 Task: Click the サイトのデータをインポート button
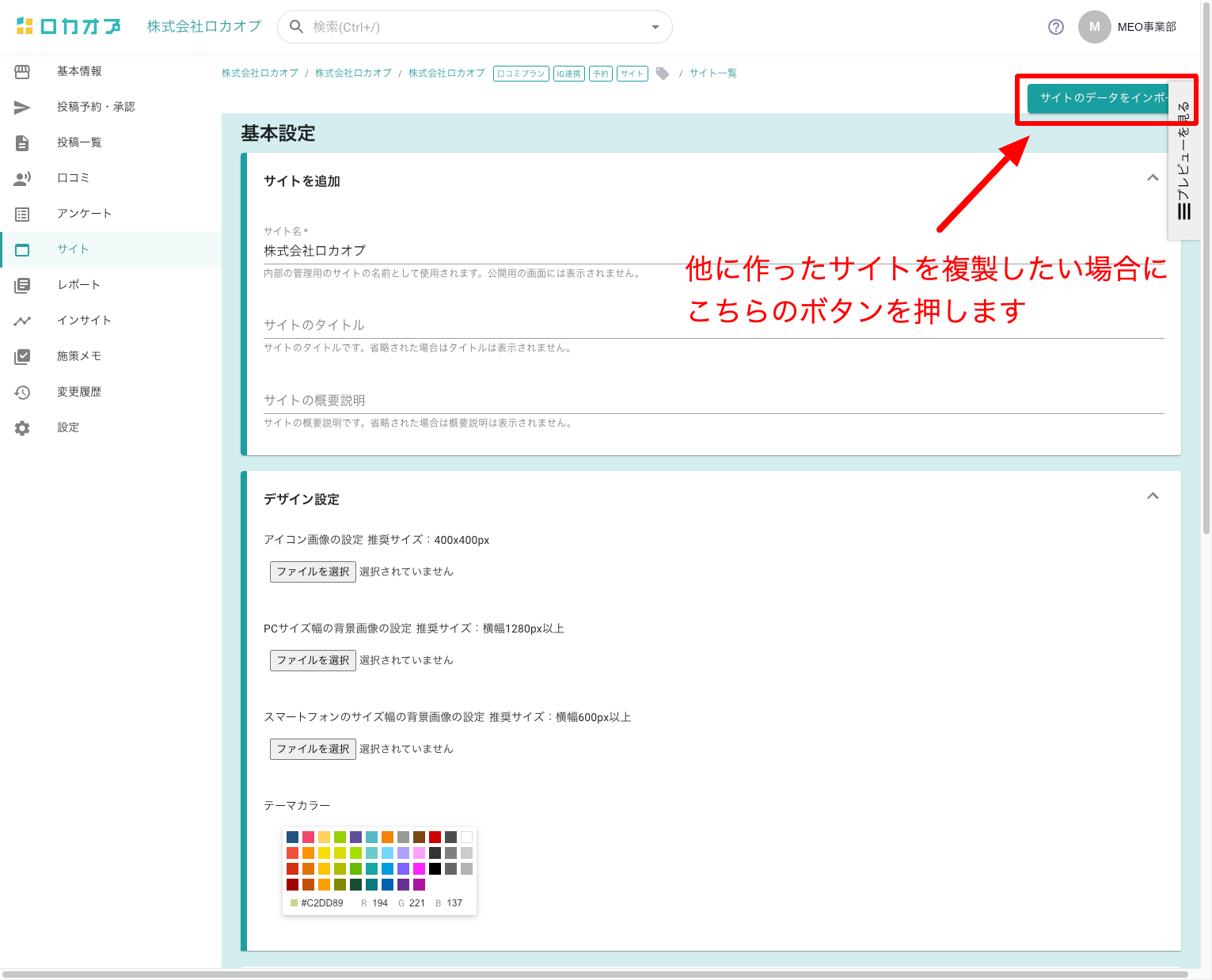click(x=1100, y=98)
